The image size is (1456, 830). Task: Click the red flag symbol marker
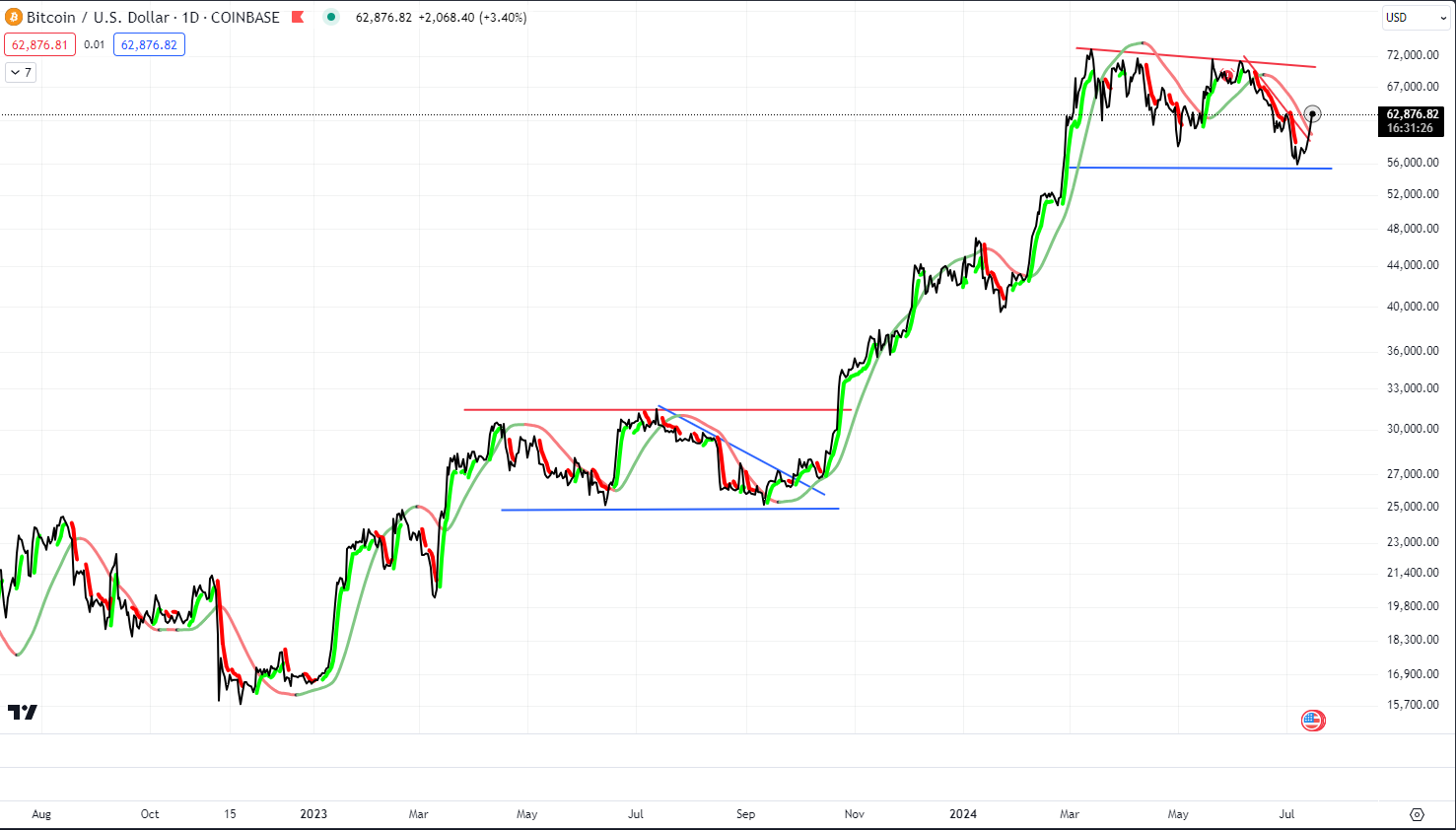coord(298,17)
